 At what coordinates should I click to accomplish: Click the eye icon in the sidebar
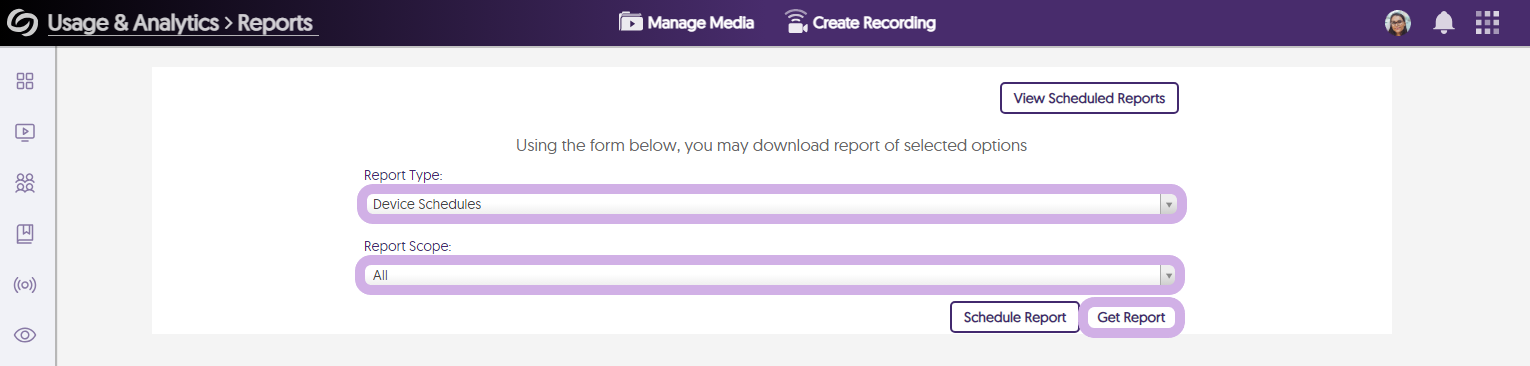(x=25, y=335)
